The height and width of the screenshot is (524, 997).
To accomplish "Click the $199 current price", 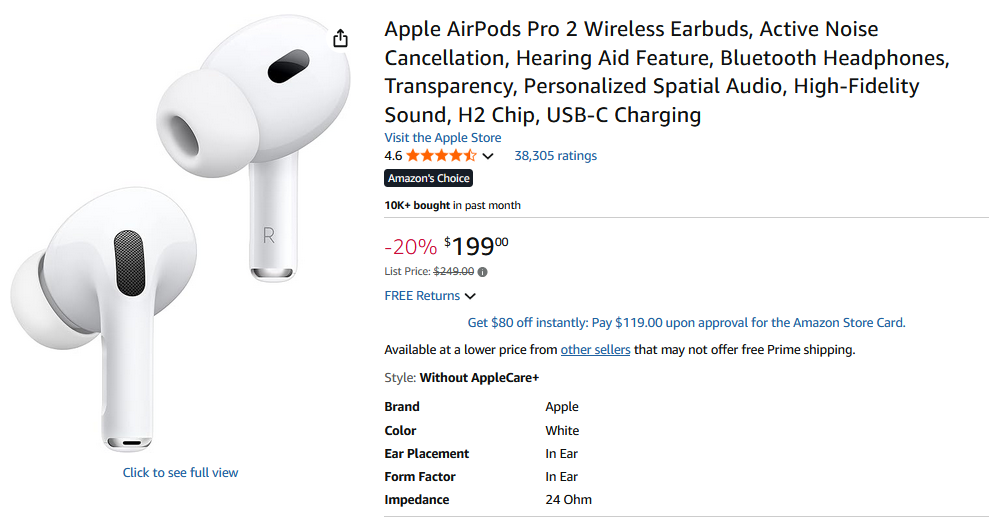I will click(x=476, y=246).
